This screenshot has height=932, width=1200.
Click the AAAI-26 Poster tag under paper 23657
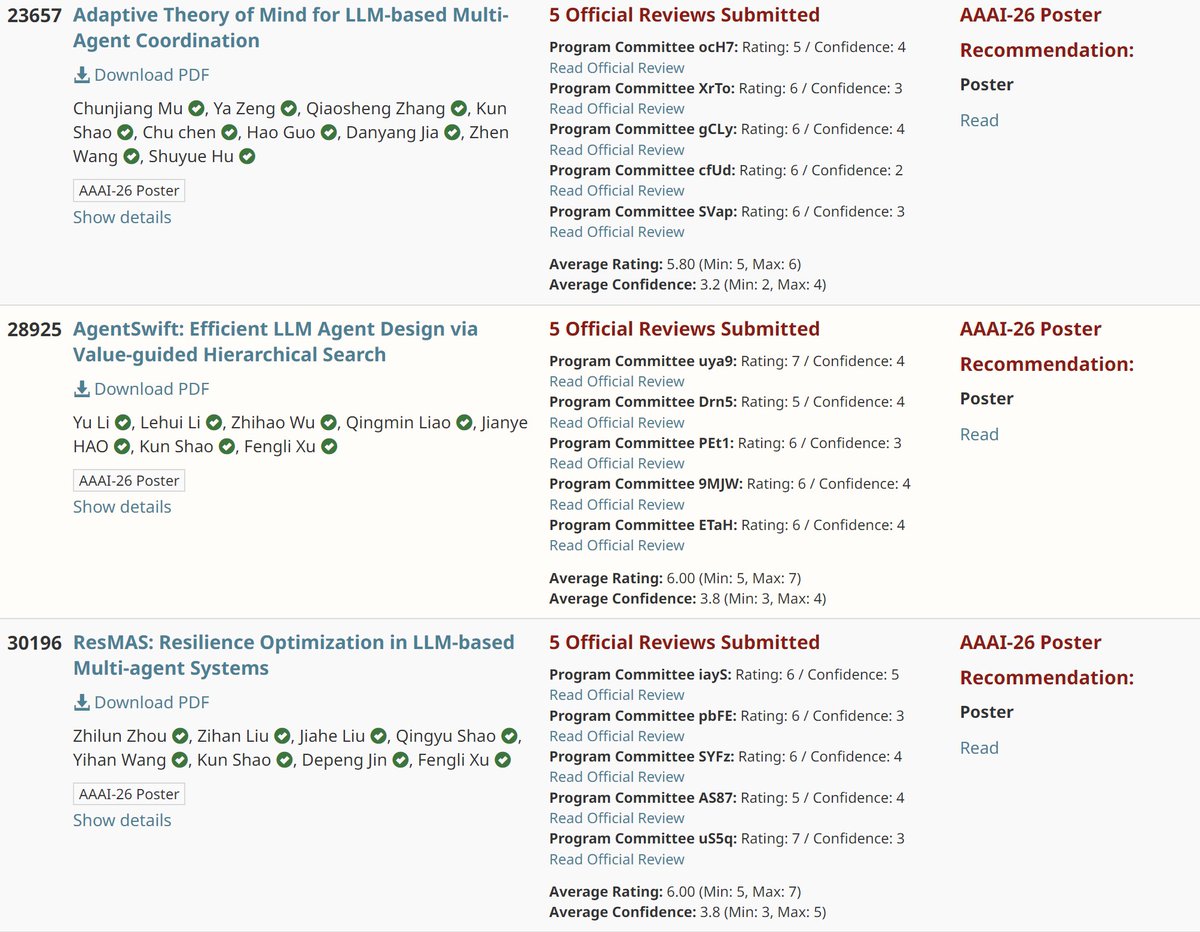(128, 190)
